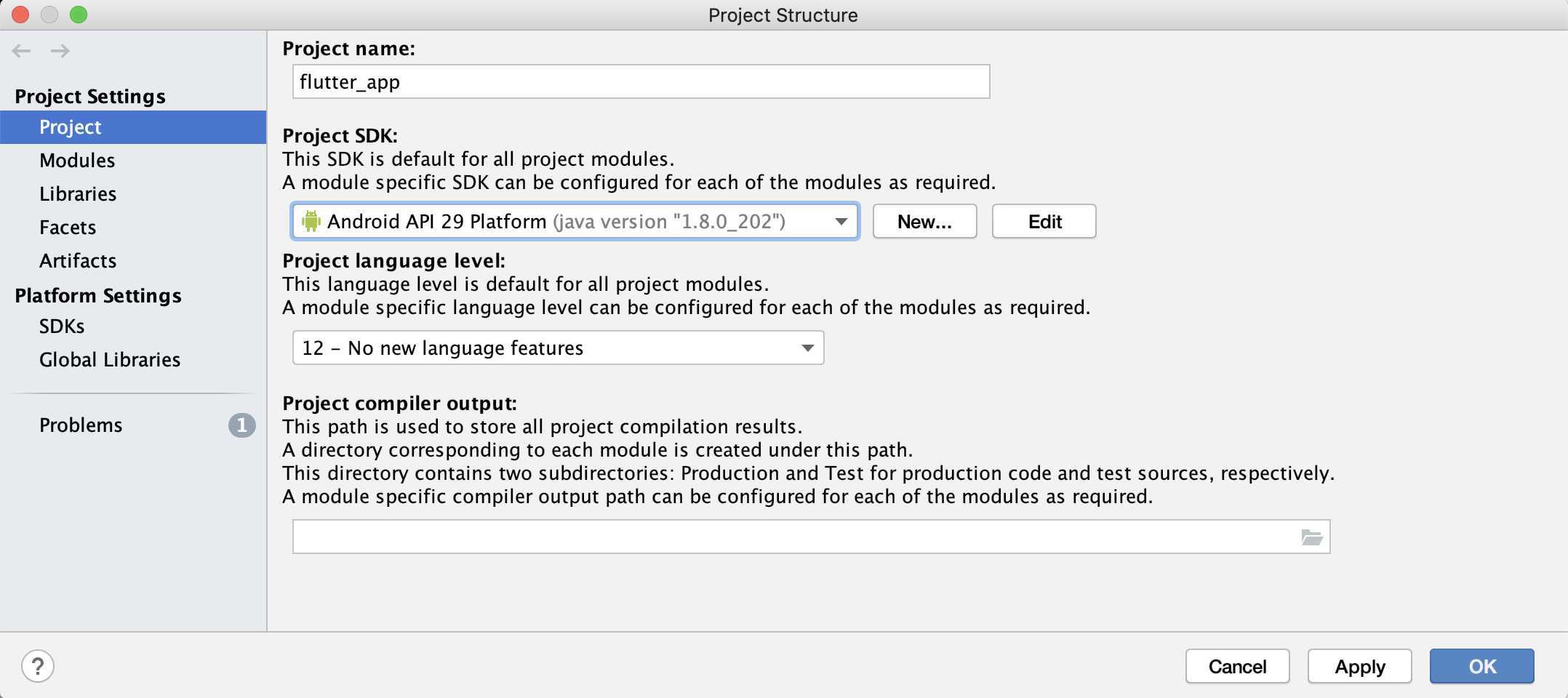Open the Libraries section

coord(78,193)
